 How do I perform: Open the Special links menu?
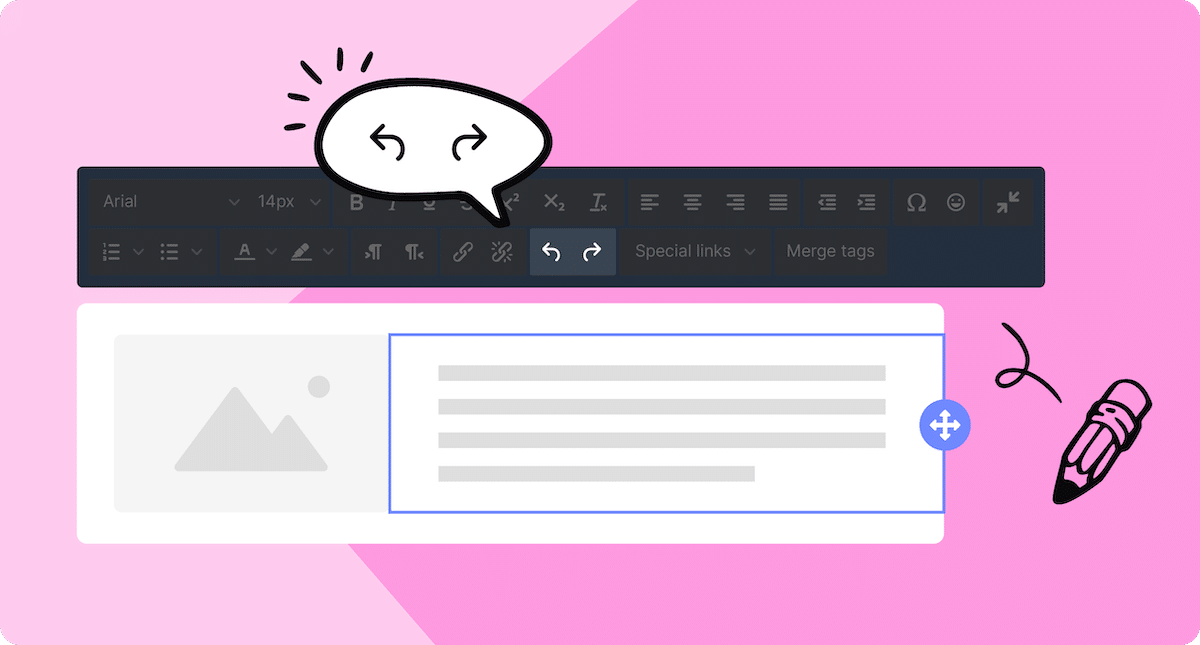[x=695, y=252]
